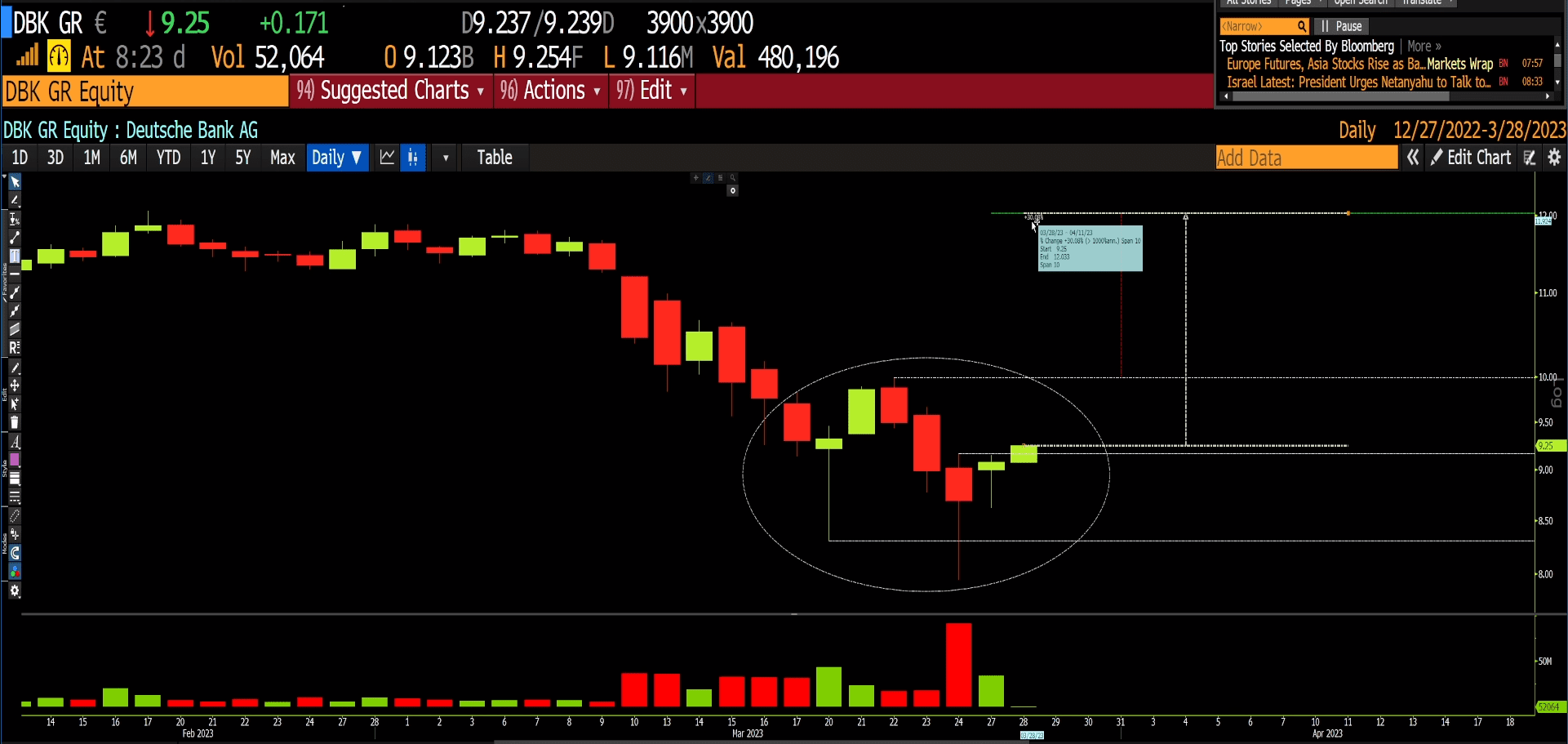Open the Daily periodicity dropdown
The image size is (1568, 744).
[x=338, y=158]
